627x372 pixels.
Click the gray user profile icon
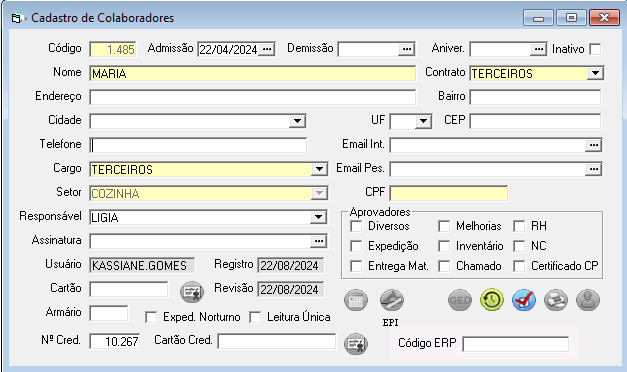588,300
